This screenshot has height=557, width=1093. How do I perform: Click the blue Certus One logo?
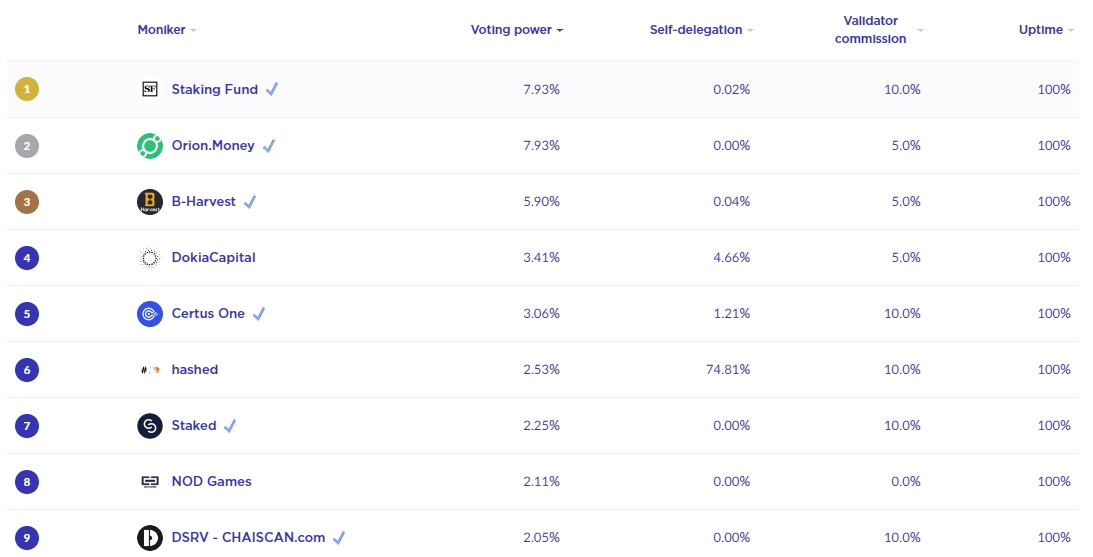click(x=150, y=314)
